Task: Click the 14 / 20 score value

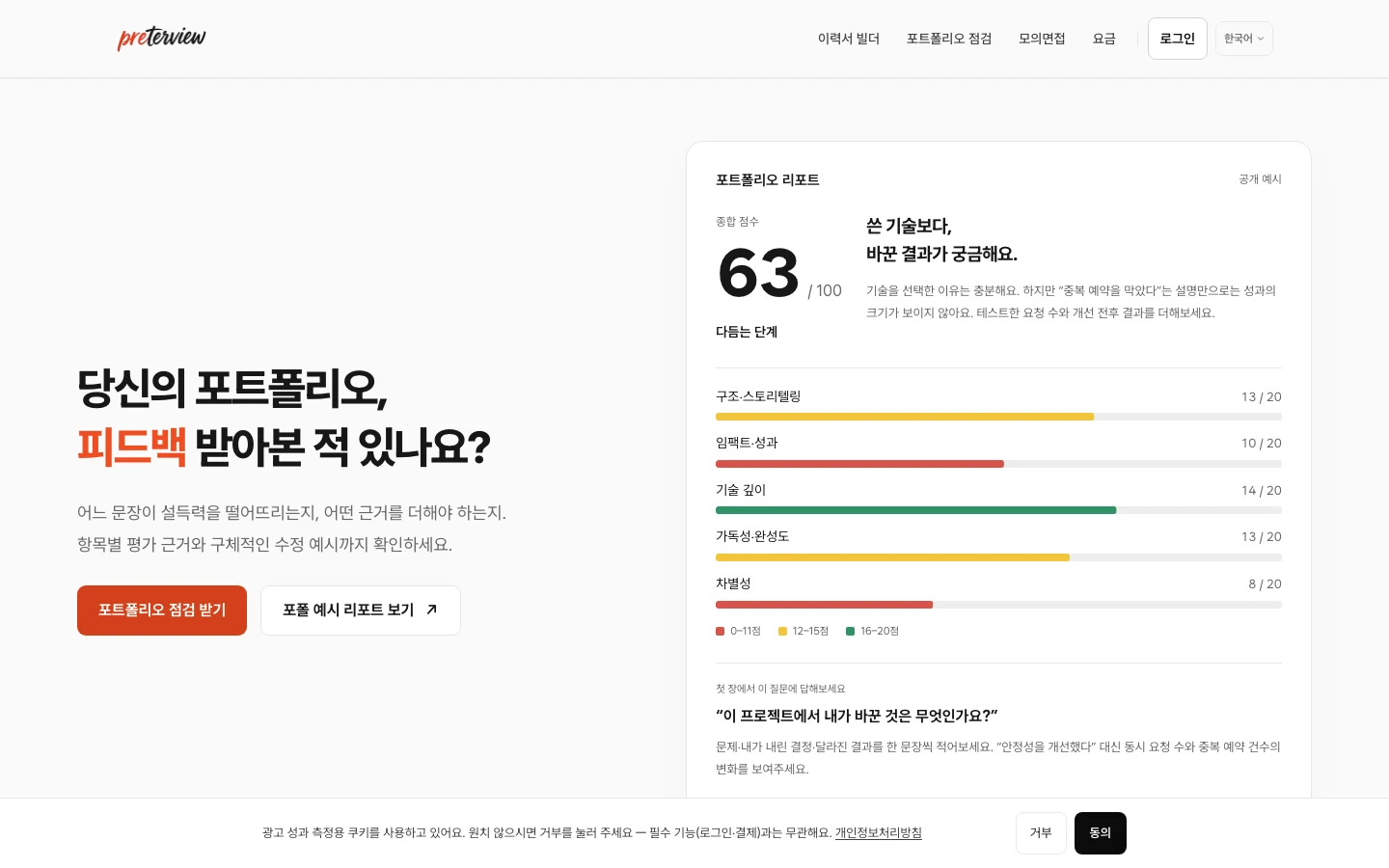Action: coord(1262,491)
